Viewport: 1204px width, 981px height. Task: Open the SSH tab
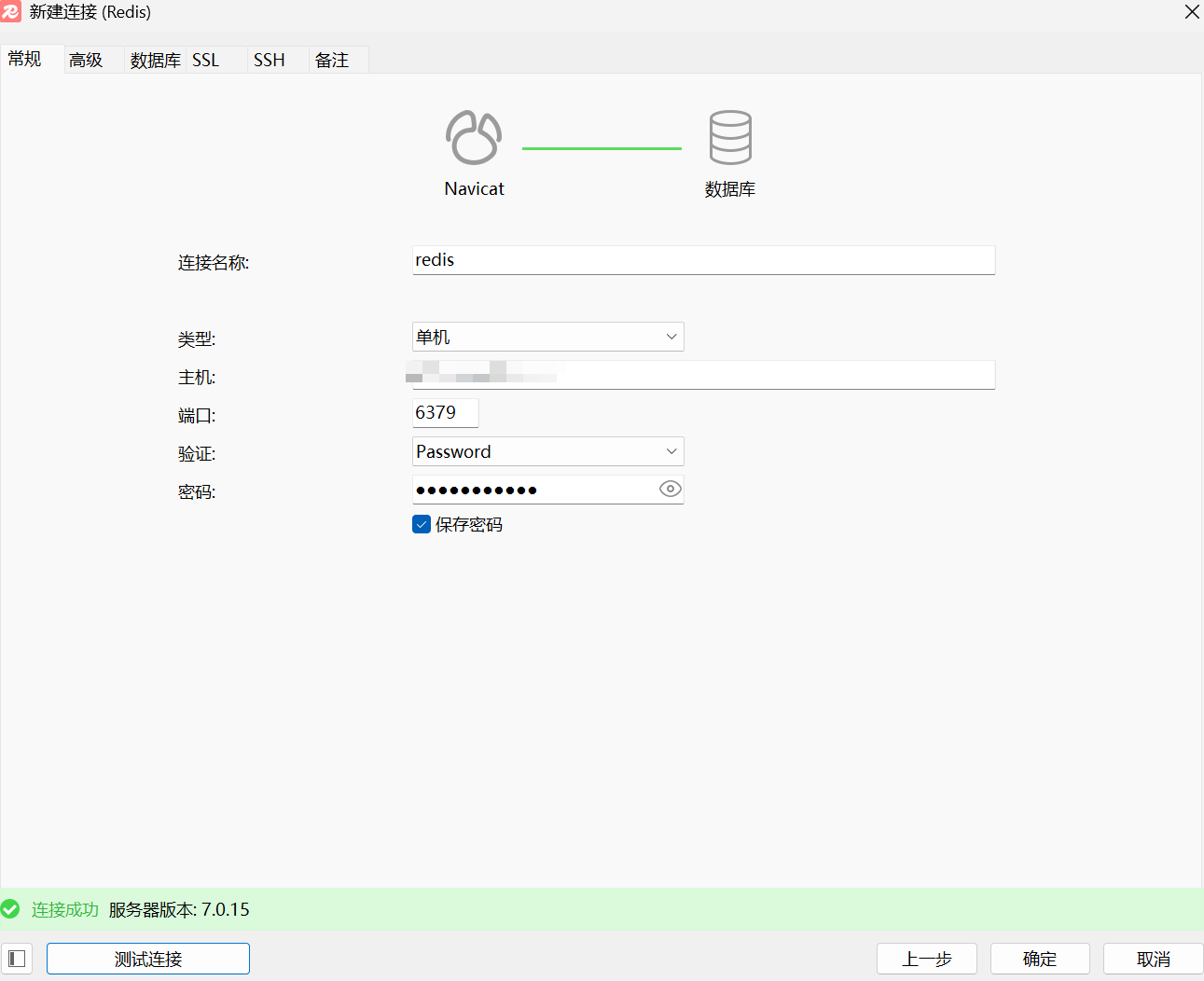270,61
